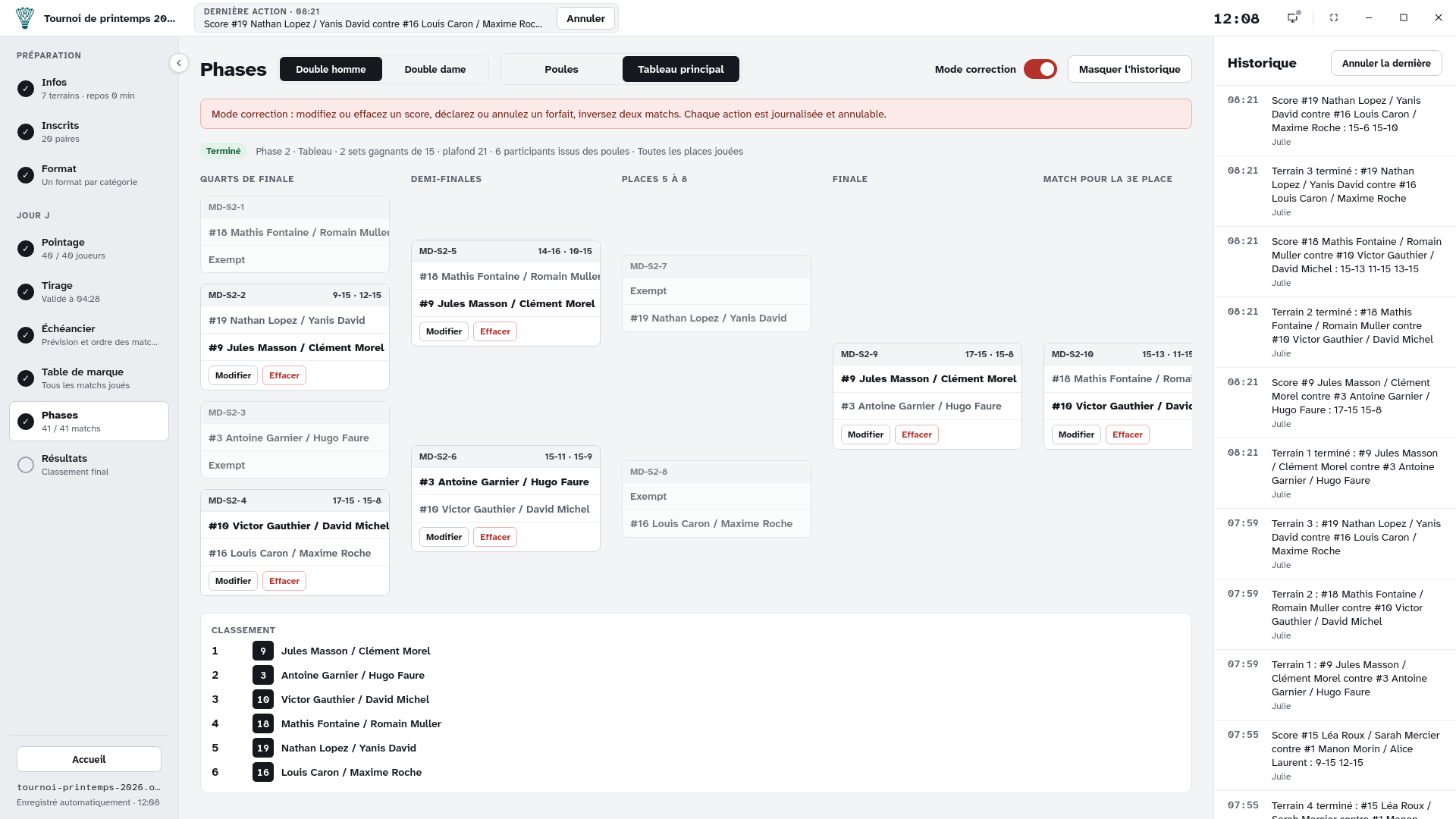The width and height of the screenshot is (1456, 819).
Task: Click history entry with score 17-15 15-8
Action: click(x=1335, y=403)
